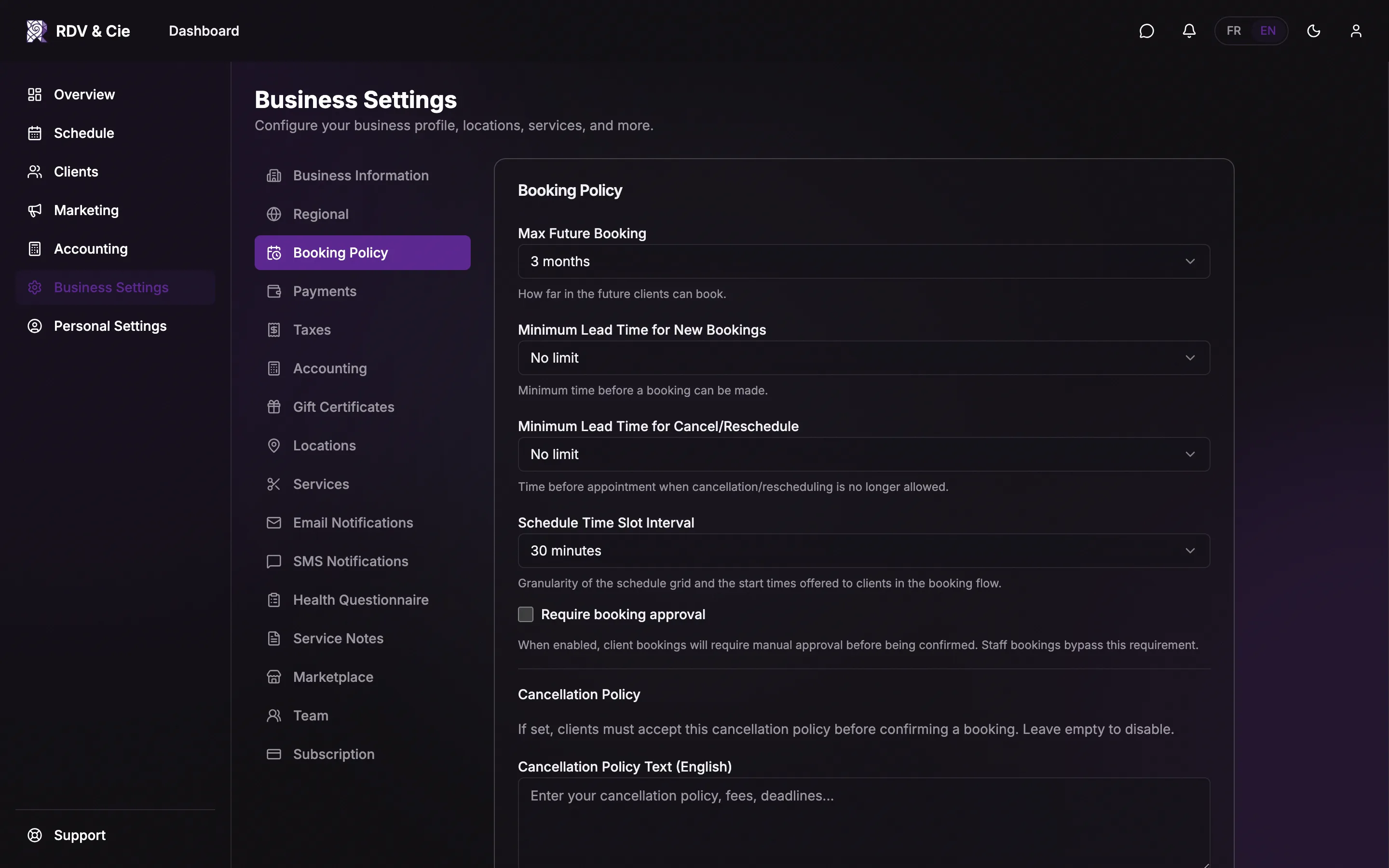Select the Team settings tab
The height and width of the screenshot is (868, 1389).
click(x=362, y=716)
